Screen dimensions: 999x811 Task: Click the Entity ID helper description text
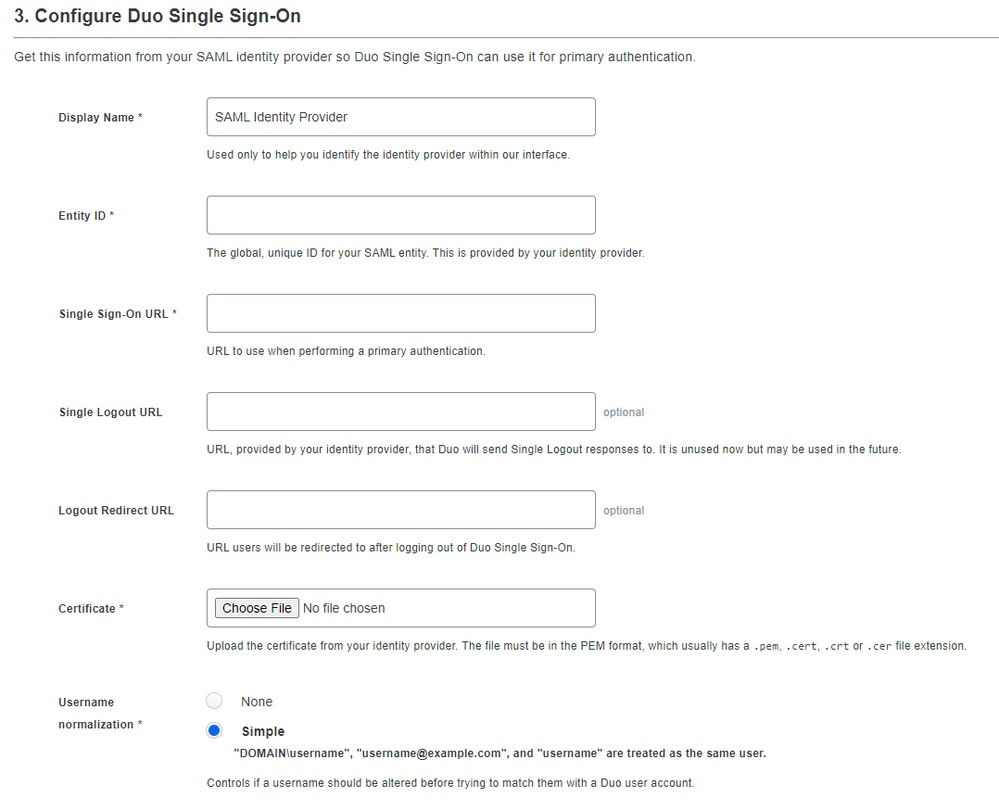pos(425,253)
